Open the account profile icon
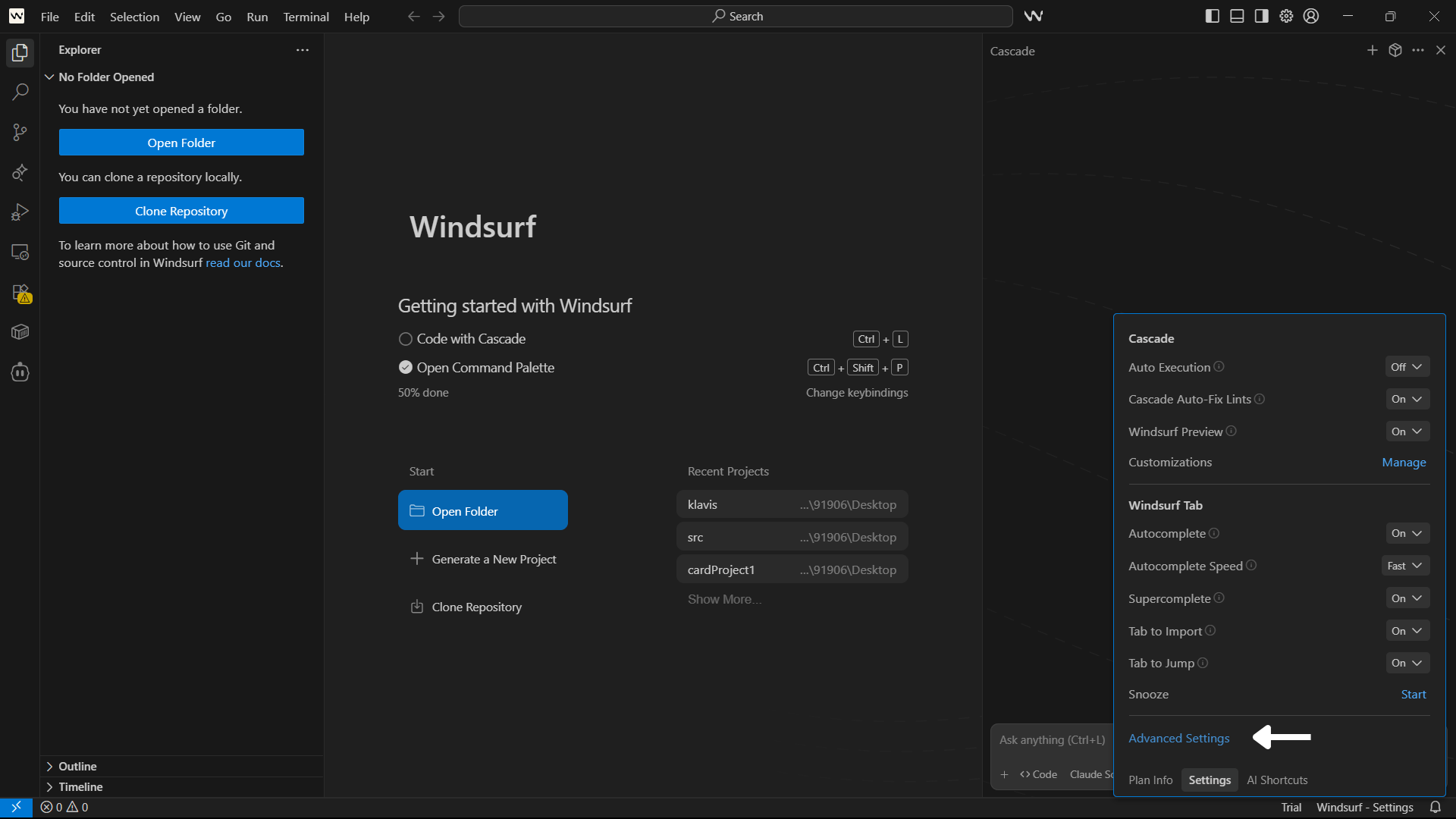 1311,16
